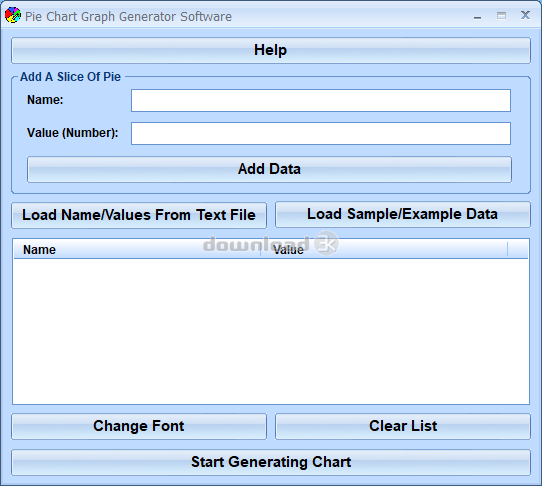Image resolution: width=542 pixels, height=486 pixels.
Task: Click the empty data list area
Action: [x=271, y=331]
